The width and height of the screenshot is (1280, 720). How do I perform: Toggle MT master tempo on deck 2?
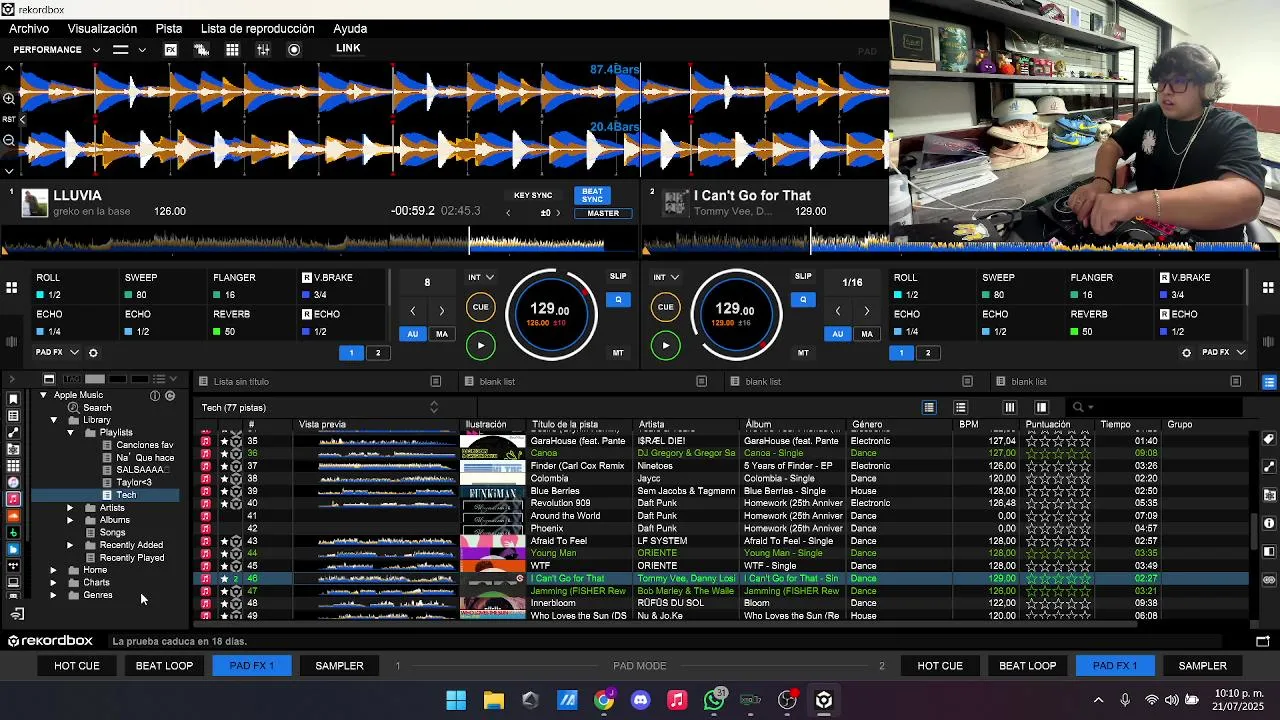click(803, 353)
